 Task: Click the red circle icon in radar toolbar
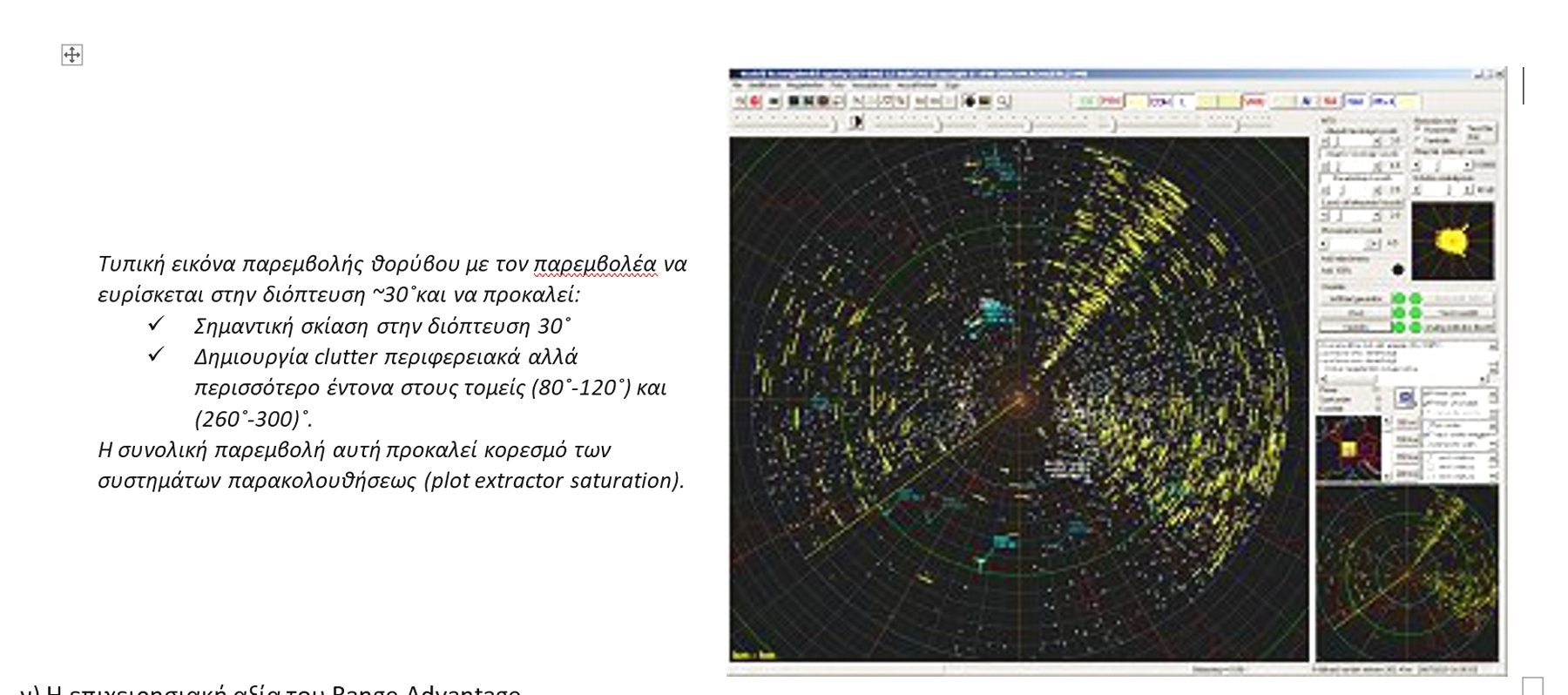(754, 101)
